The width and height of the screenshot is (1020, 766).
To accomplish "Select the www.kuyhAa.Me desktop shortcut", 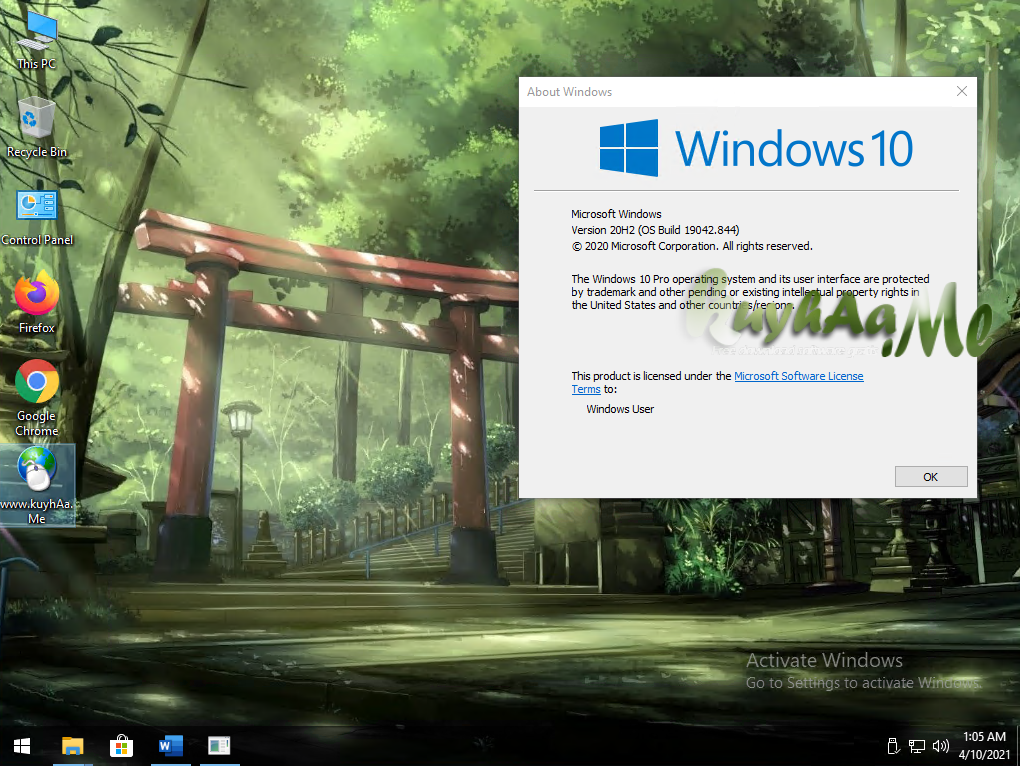I will (37, 485).
